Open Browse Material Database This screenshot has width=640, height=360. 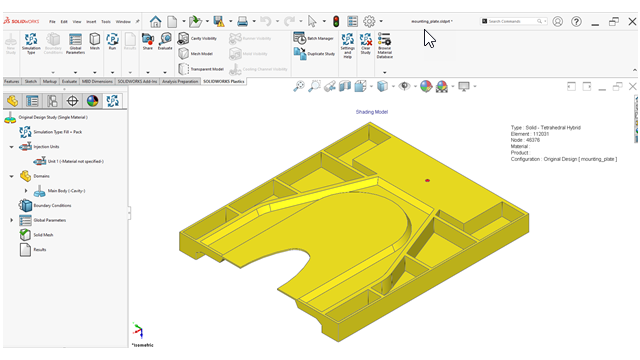[384, 46]
